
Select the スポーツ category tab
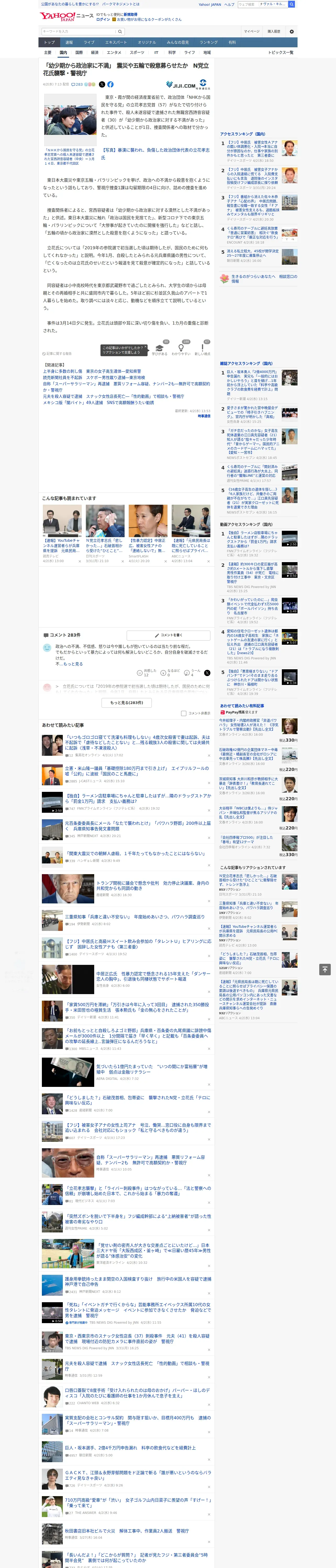[137, 53]
